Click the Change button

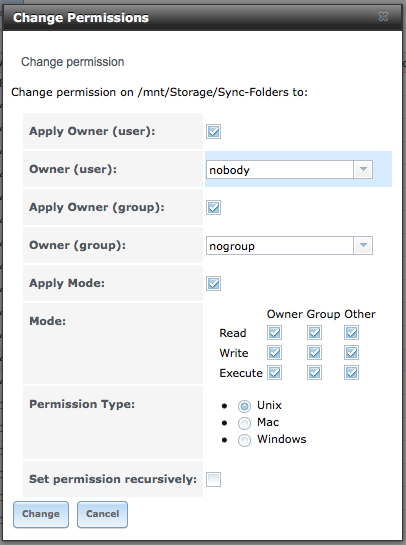coord(41,514)
